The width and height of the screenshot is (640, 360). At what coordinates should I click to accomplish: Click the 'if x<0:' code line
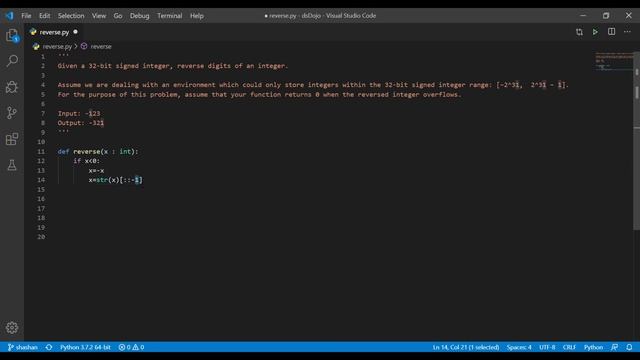point(86,161)
